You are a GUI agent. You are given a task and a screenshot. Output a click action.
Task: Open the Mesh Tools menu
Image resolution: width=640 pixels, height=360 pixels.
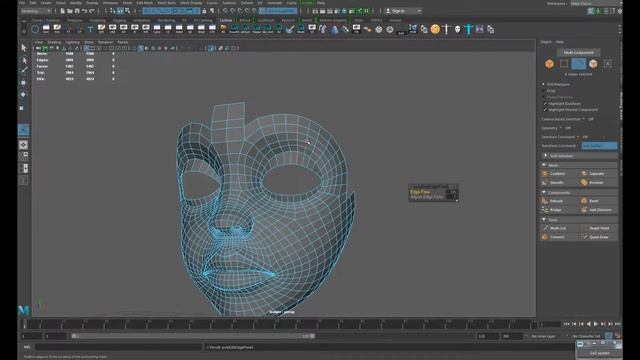coord(166,3)
